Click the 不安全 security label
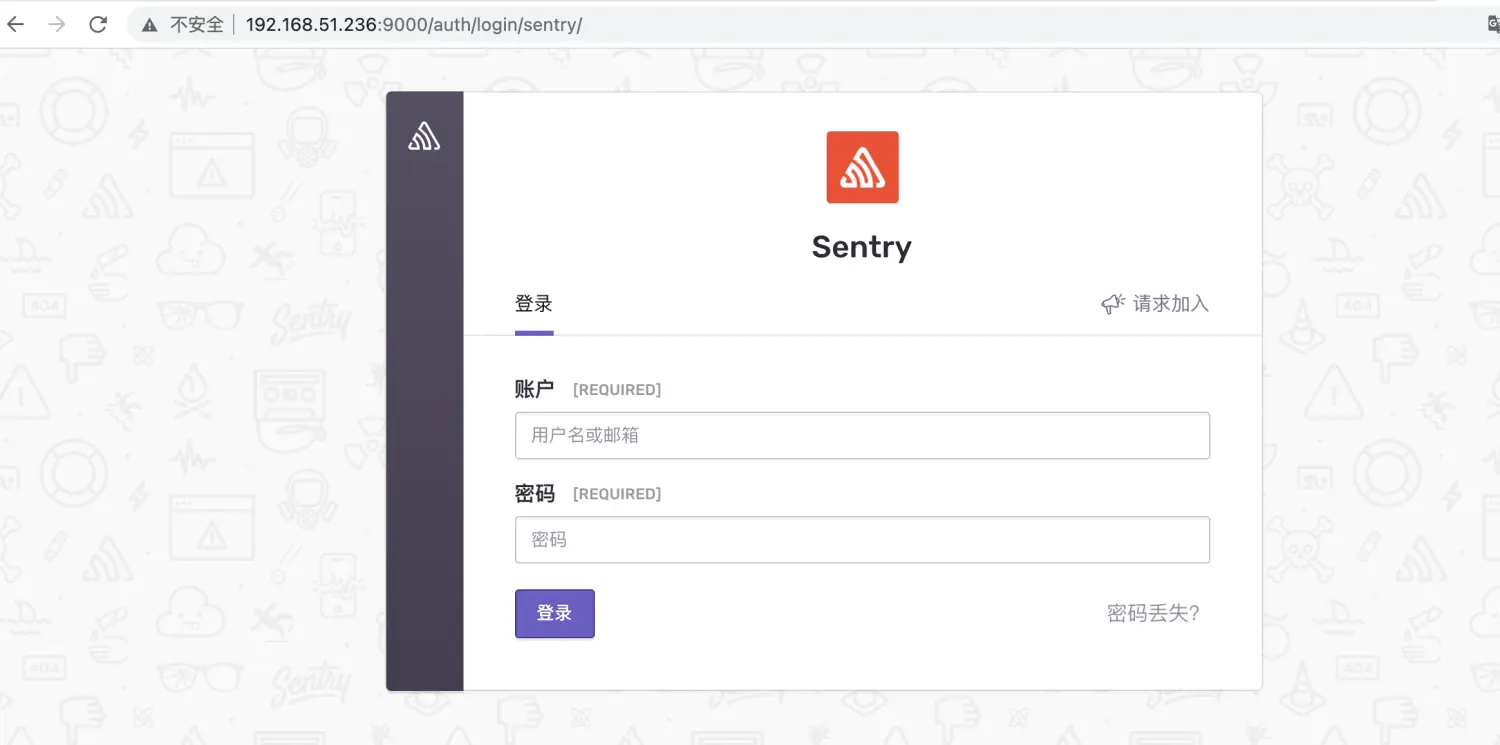1500x745 pixels. click(196, 25)
